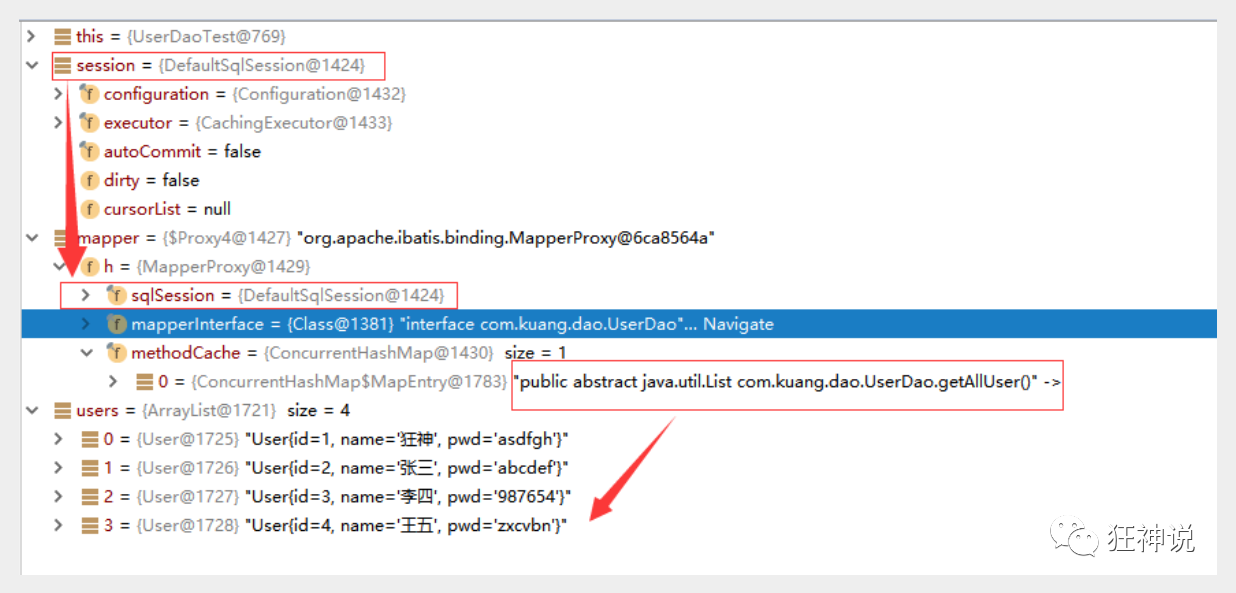The image size is (1236, 593).
Task: Click the variable icon beside session
Action: point(61,65)
